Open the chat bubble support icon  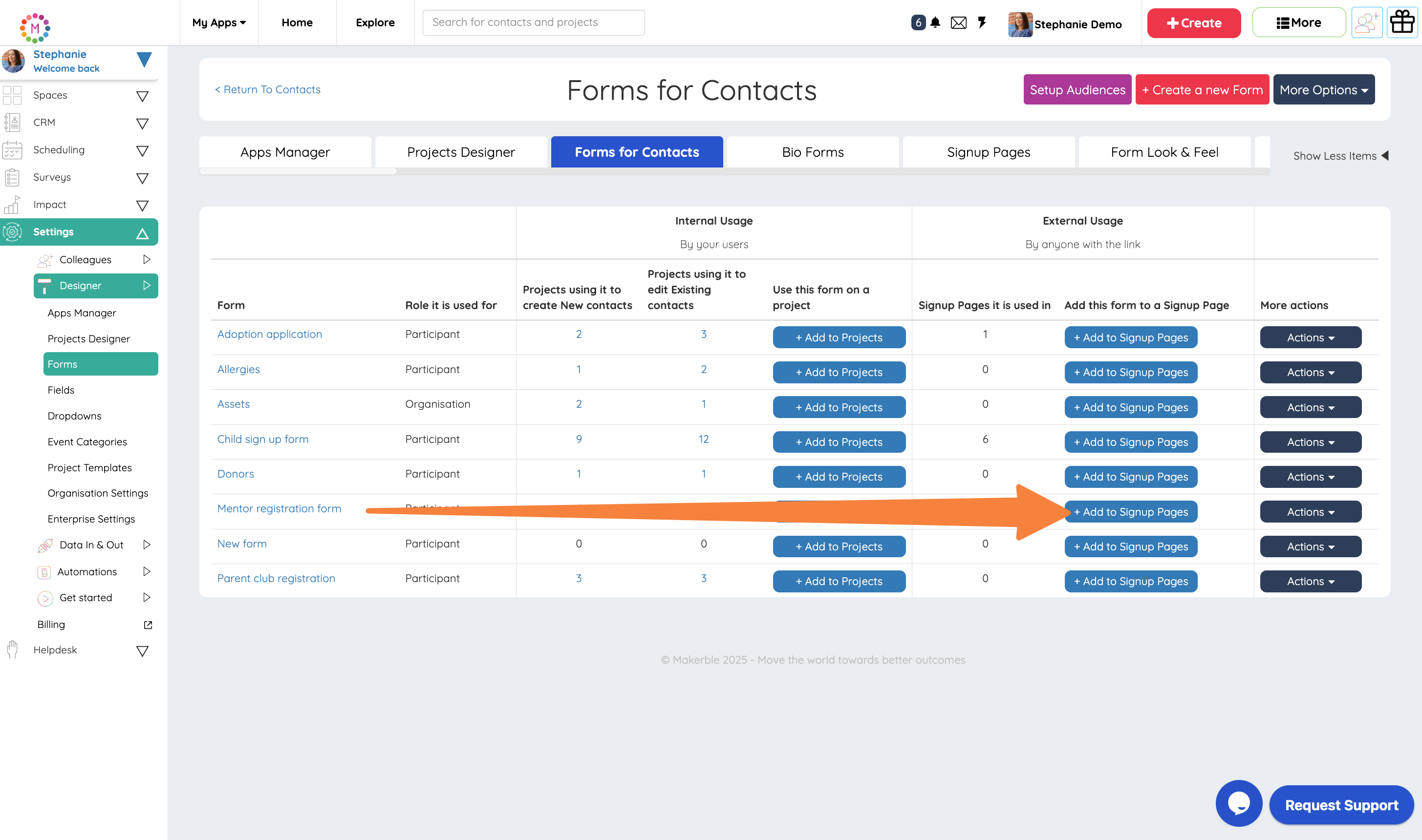pos(1239,803)
